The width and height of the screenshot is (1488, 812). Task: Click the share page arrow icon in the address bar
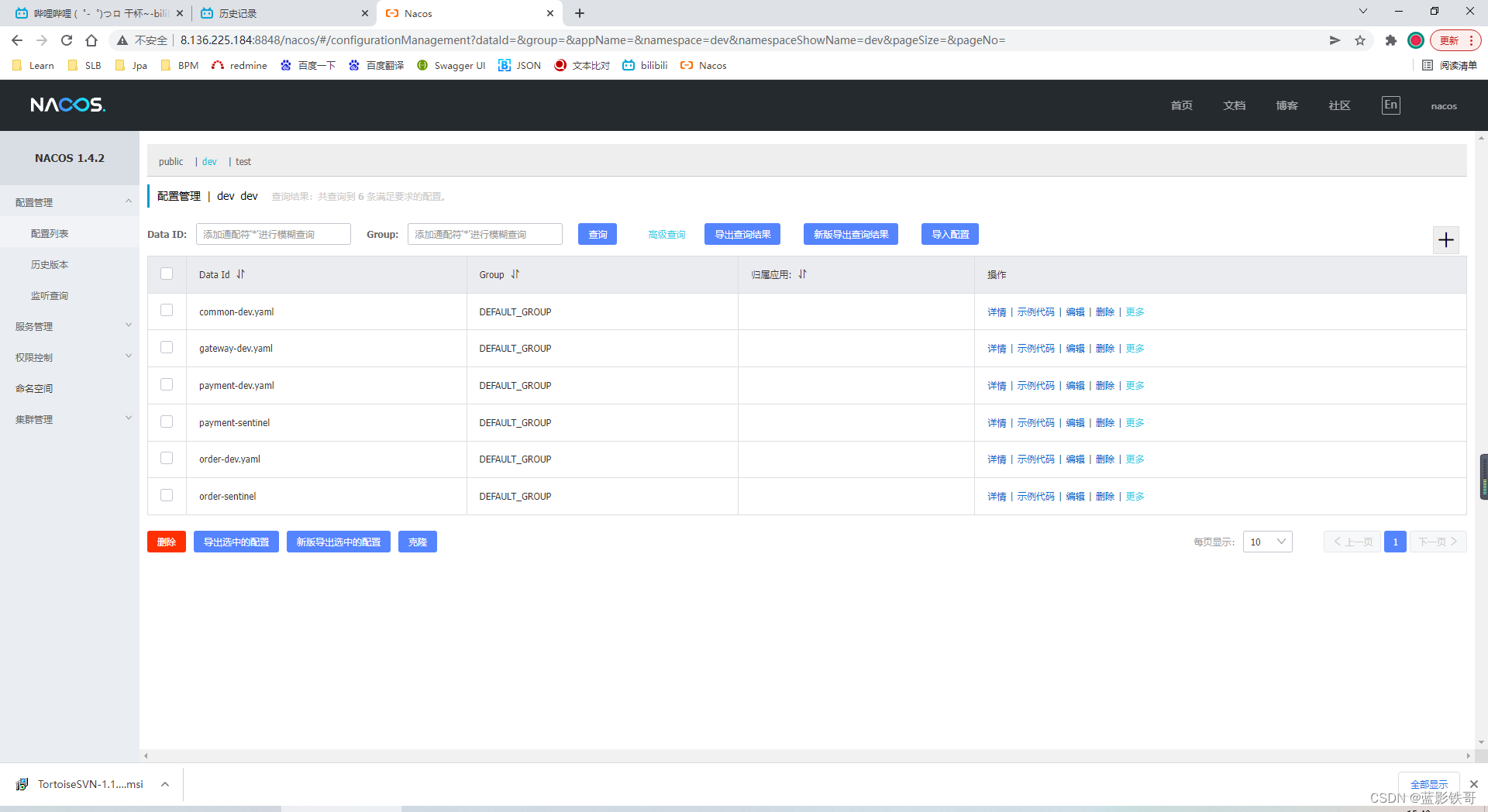pyautogui.click(x=1335, y=40)
